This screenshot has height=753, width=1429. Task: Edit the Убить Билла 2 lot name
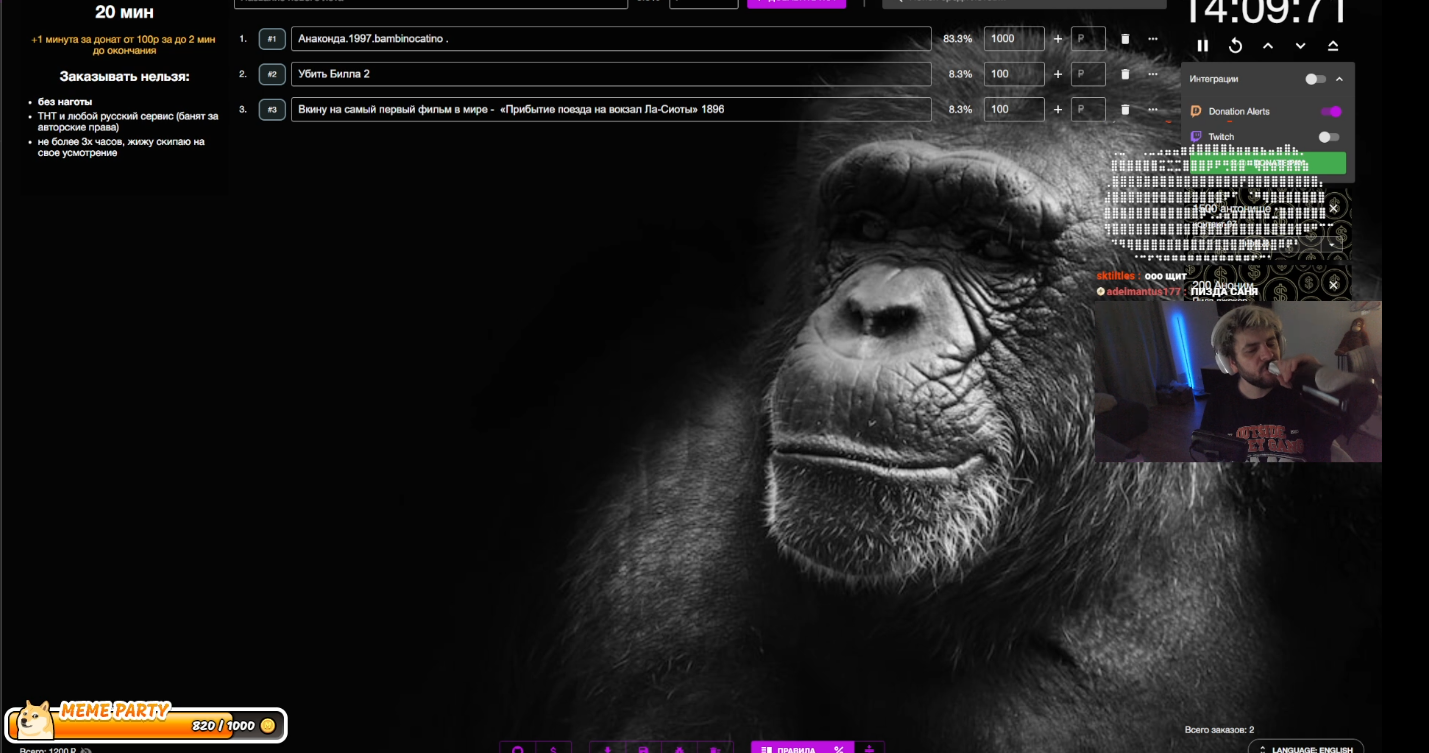pos(611,74)
